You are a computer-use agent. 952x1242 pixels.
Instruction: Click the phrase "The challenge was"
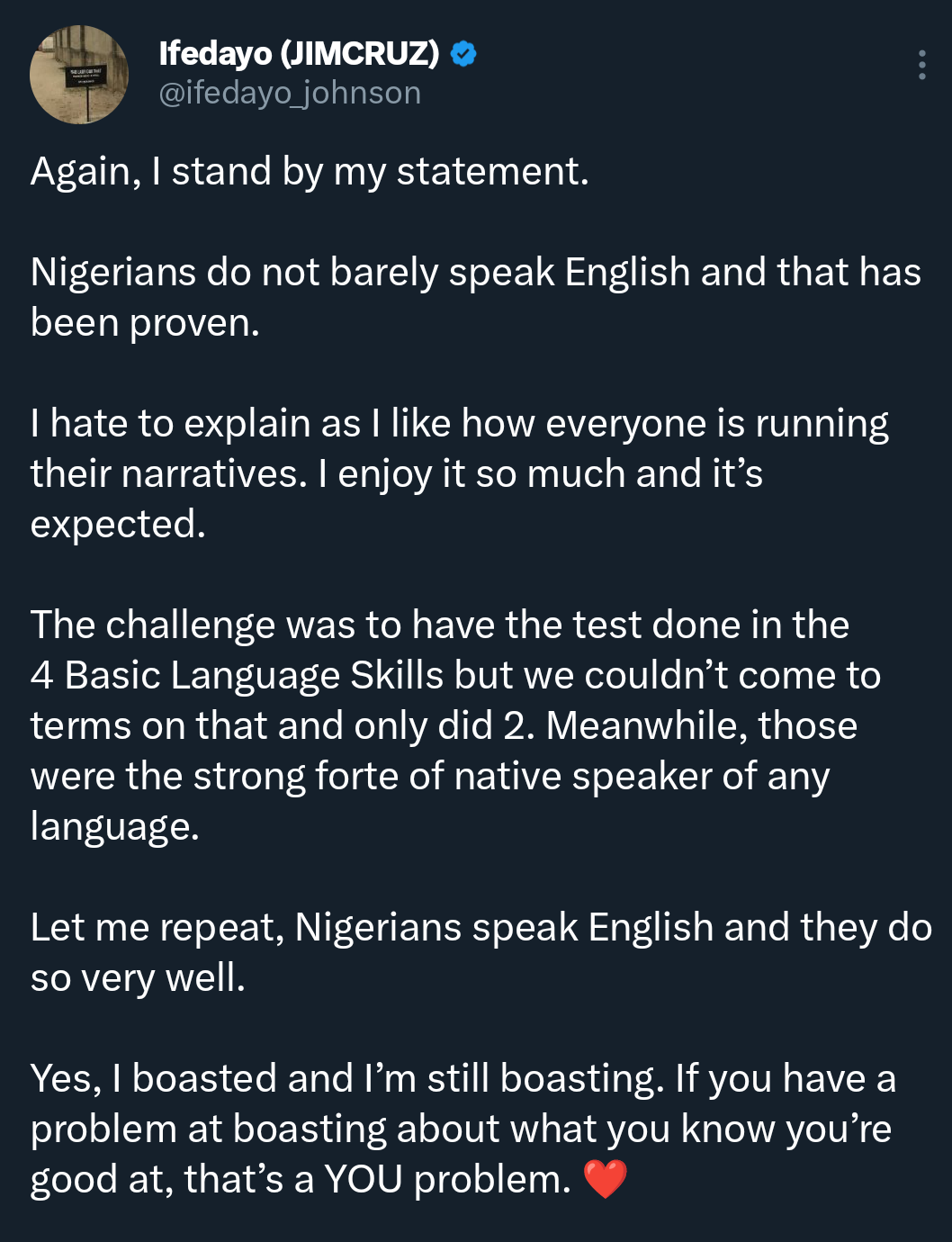190,625
